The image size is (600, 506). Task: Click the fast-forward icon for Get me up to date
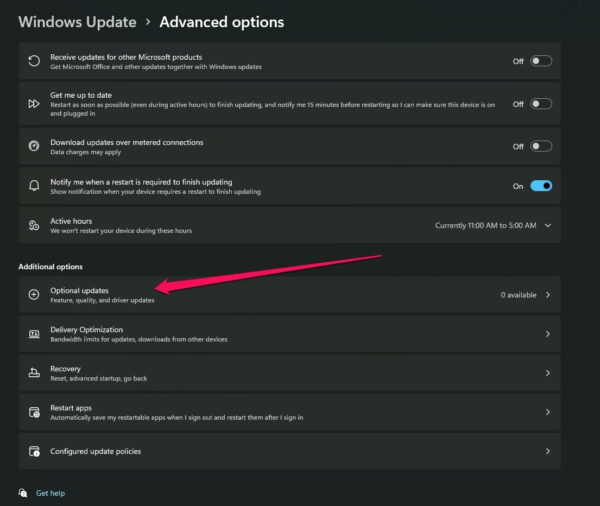pos(33,103)
